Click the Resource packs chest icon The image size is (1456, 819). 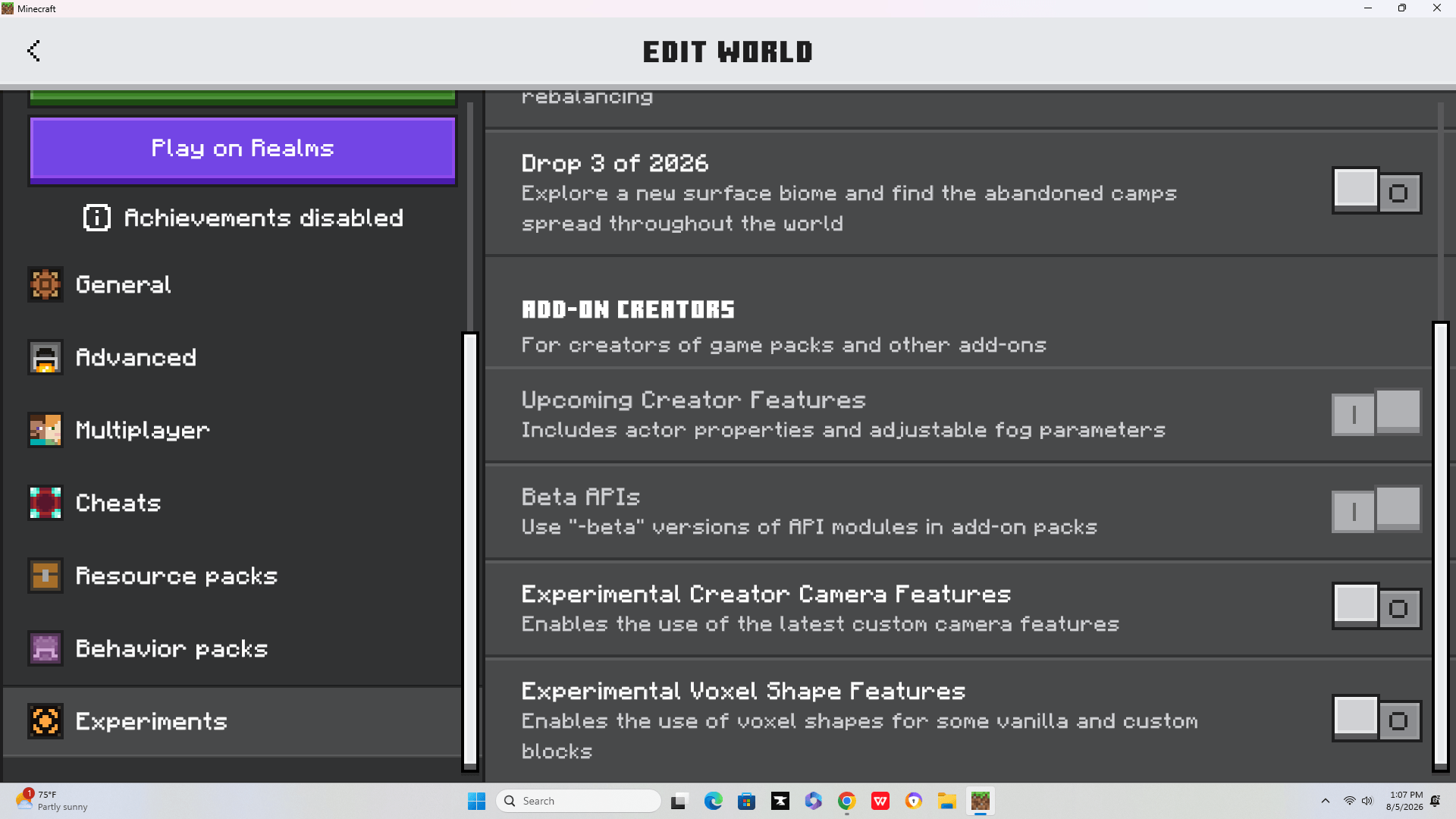45,576
